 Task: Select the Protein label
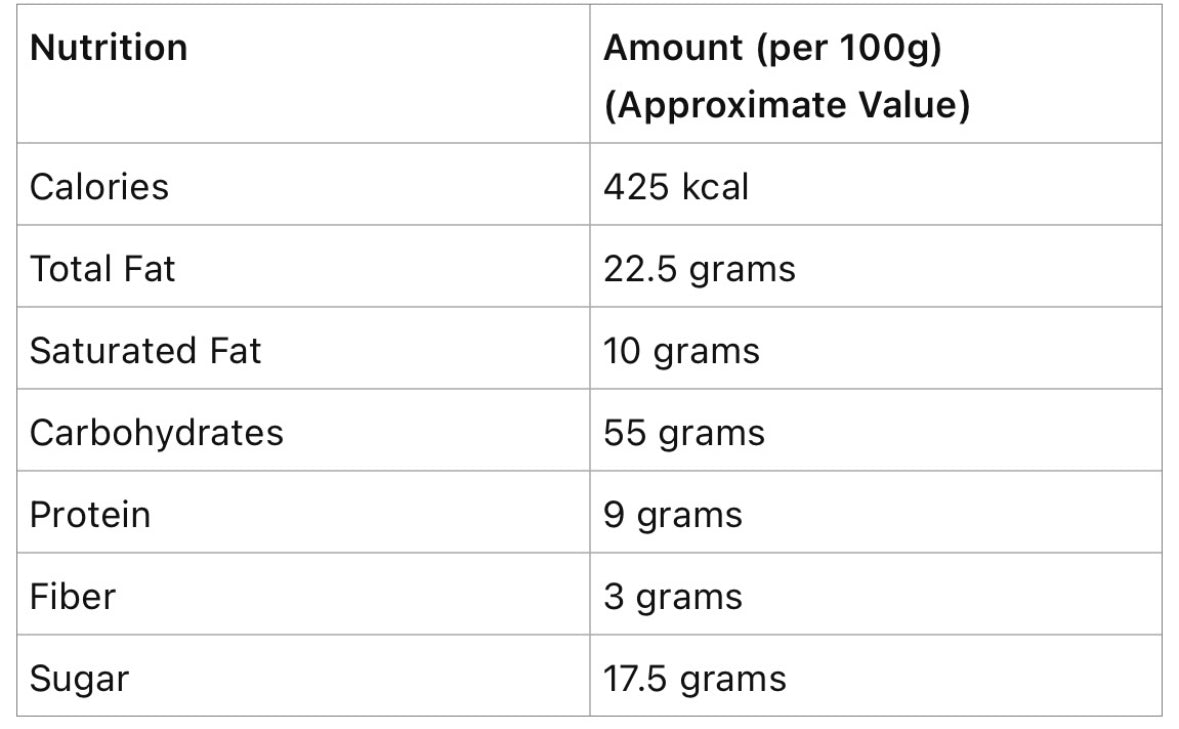90,515
